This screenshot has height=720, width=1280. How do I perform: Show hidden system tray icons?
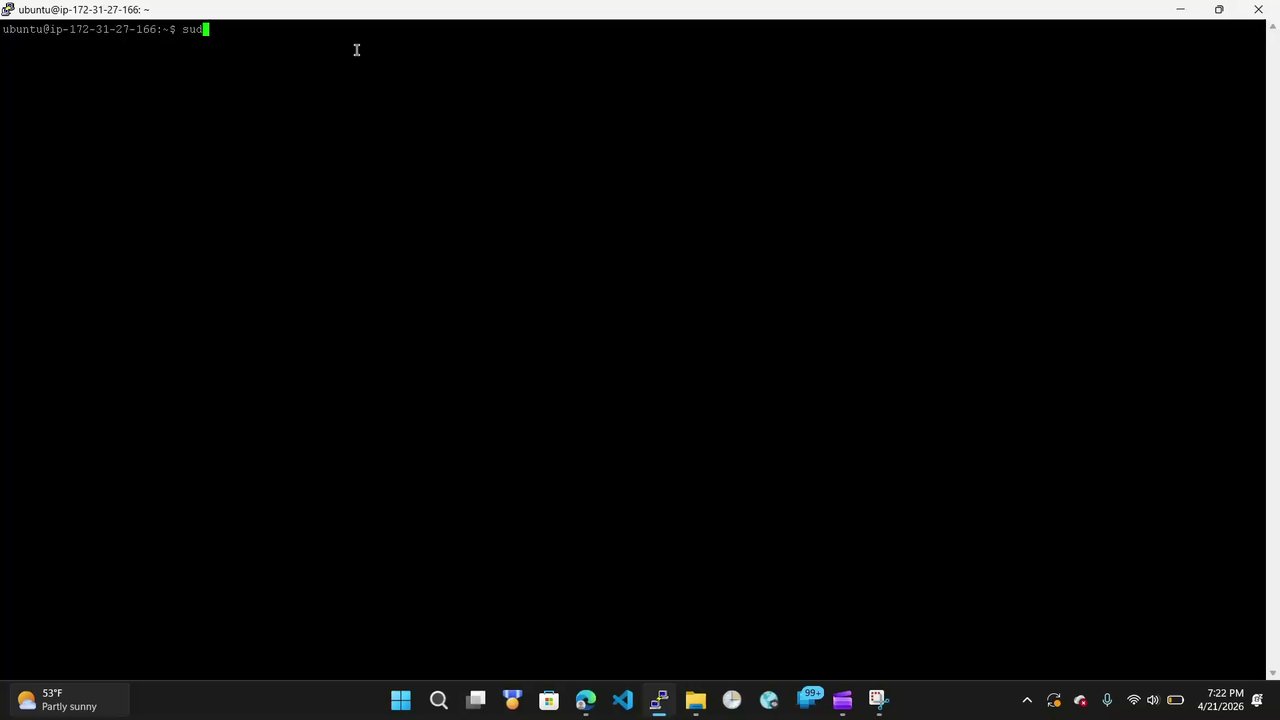1027,700
